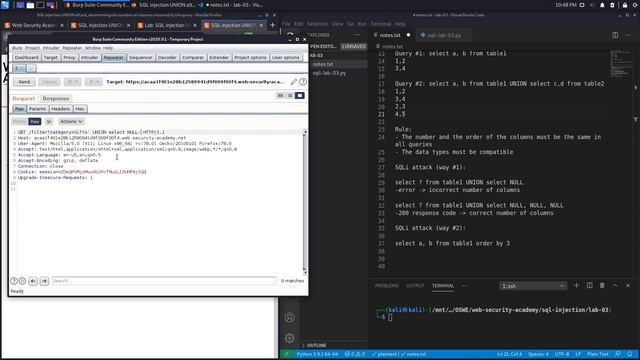
Task: Split the VS Code editor to the right
Action: coord(615,35)
